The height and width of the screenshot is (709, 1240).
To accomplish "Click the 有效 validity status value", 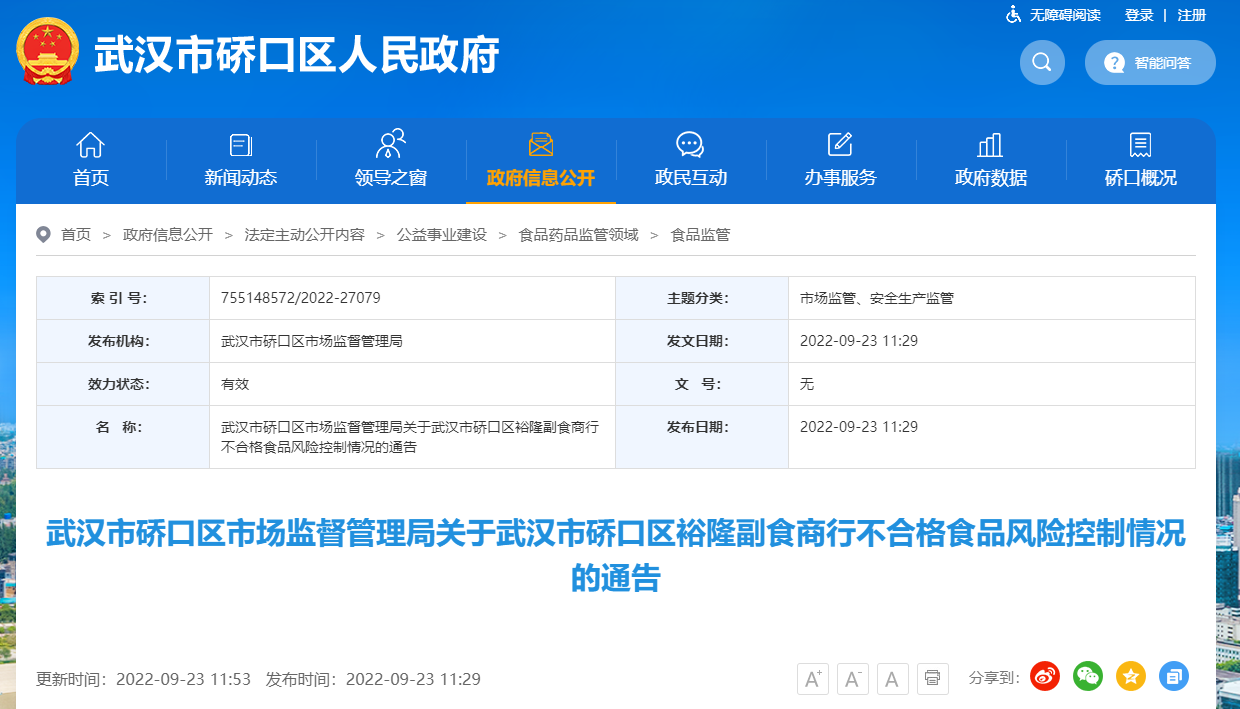I will tap(235, 384).
